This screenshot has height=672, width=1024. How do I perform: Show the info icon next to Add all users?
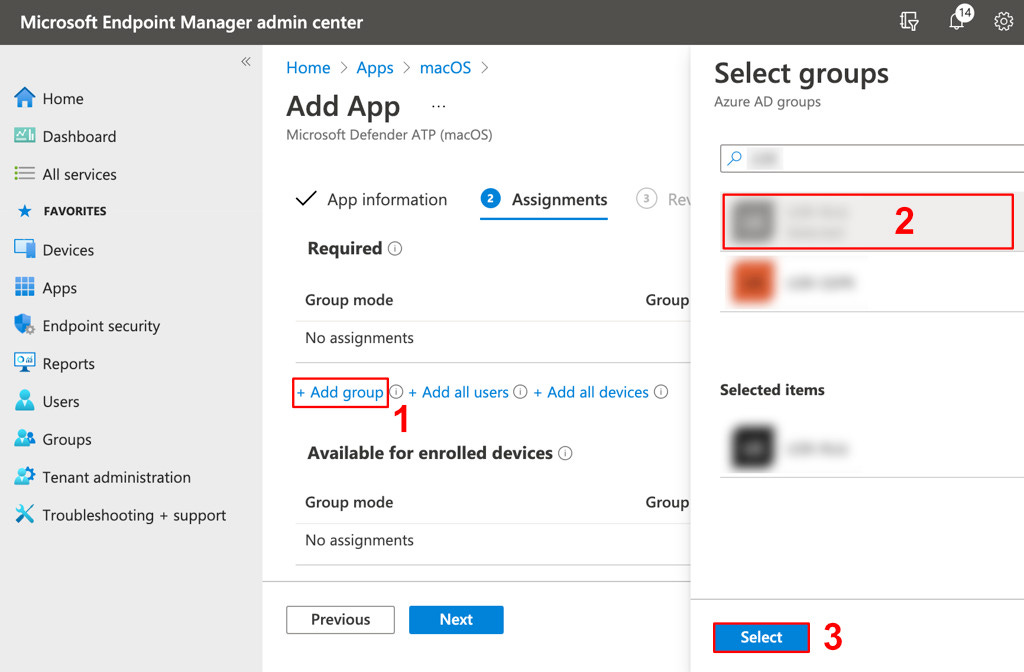click(x=520, y=392)
